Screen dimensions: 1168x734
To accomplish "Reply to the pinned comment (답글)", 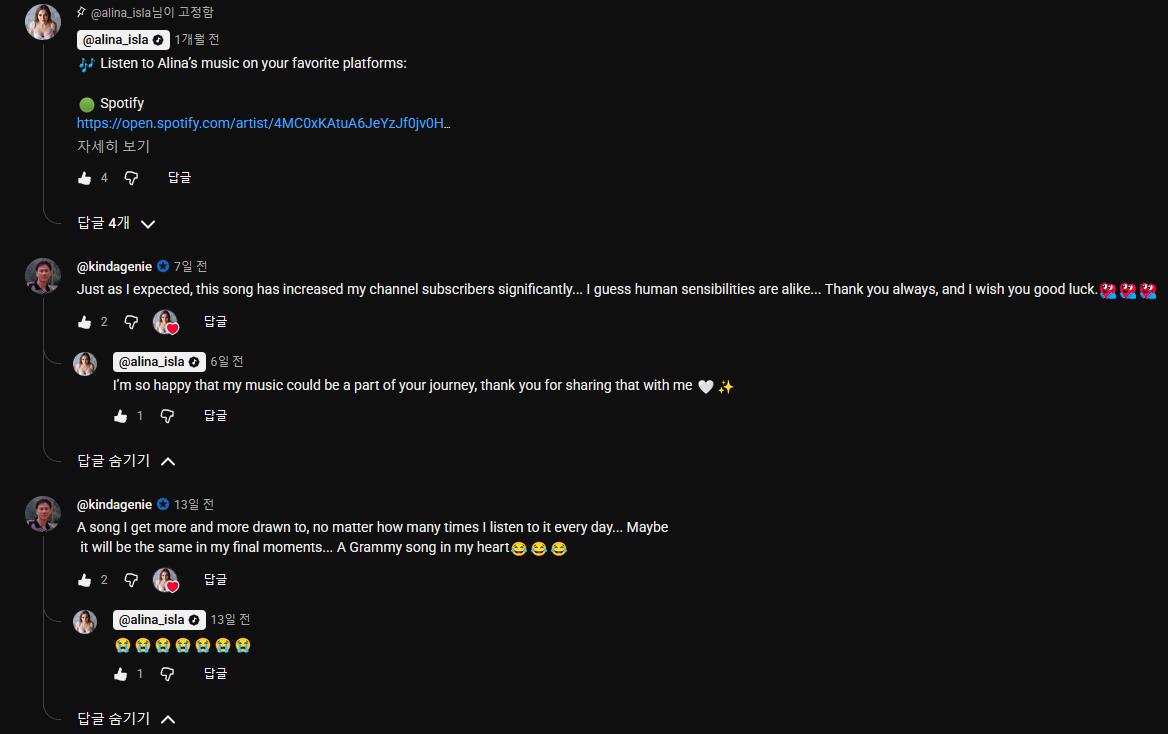I will click(x=179, y=178).
